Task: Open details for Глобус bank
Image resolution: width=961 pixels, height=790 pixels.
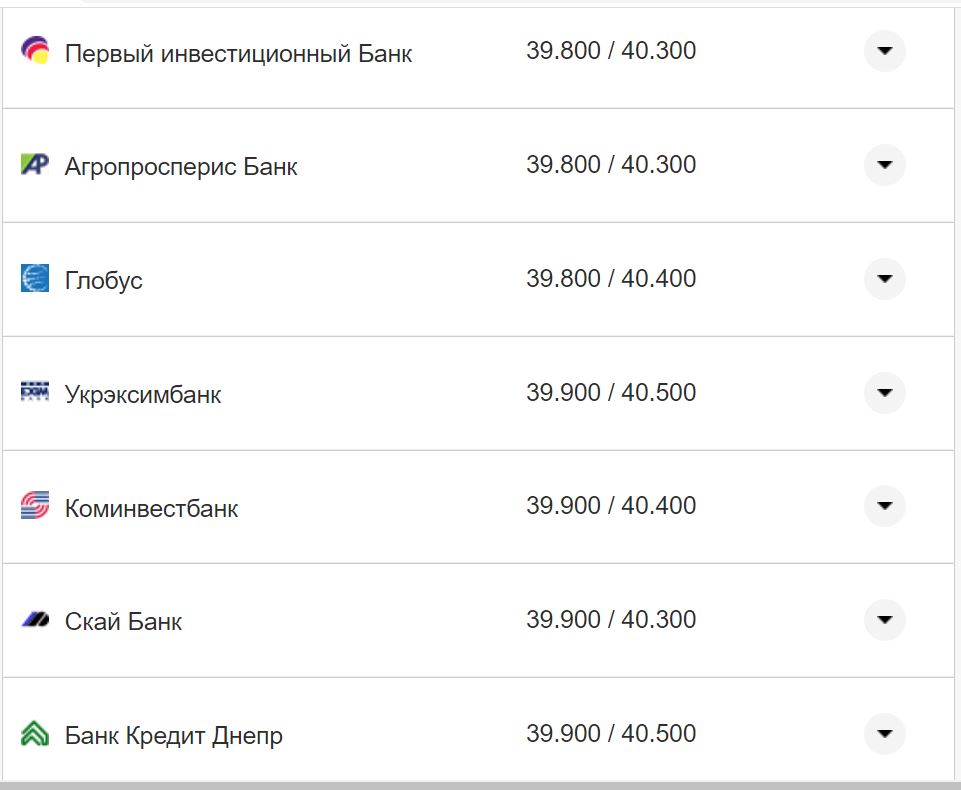Action: [884, 278]
